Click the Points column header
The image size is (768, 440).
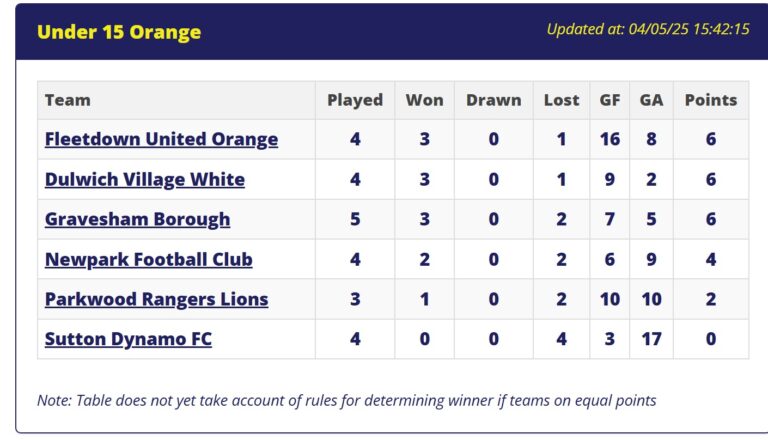coord(711,100)
